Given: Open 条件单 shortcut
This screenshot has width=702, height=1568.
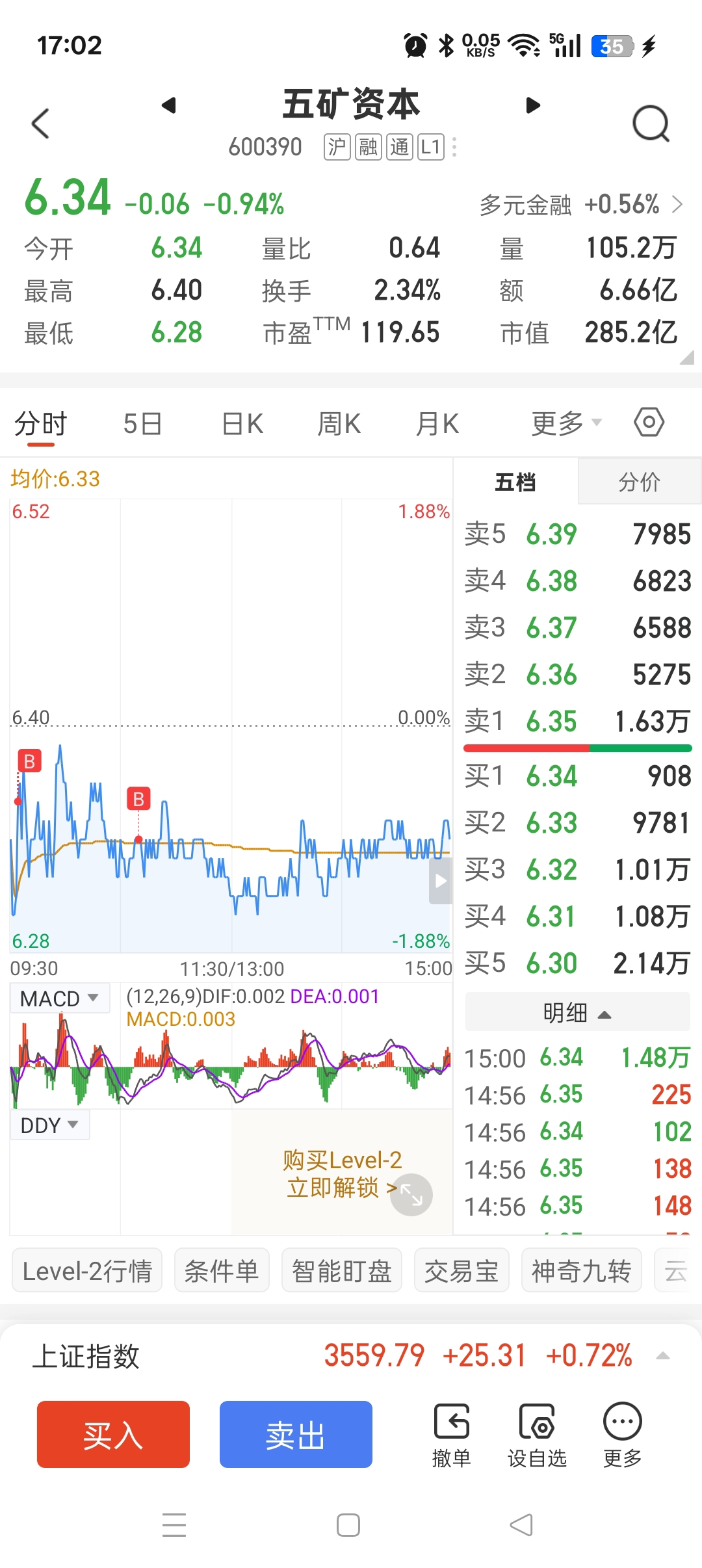Looking at the screenshot, I should coord(222,1270).
